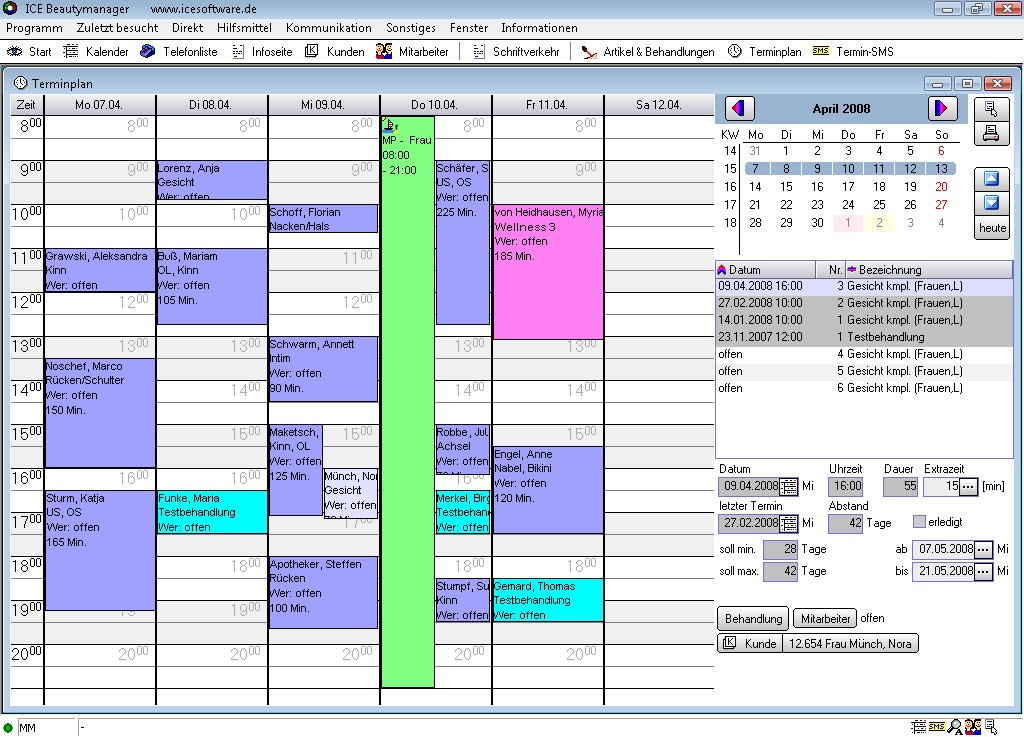Click the blue down-arrow button
The height and width of the screenshot is (737, 1024).
(x=990, y=203)
